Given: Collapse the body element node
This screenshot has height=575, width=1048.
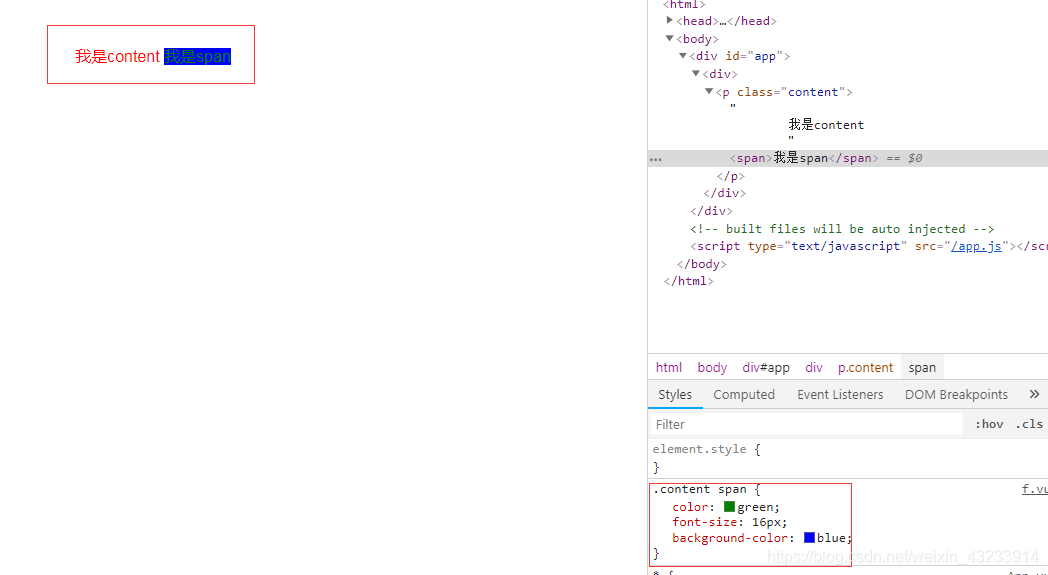Looking at the screenshot, I should (670, 39).
